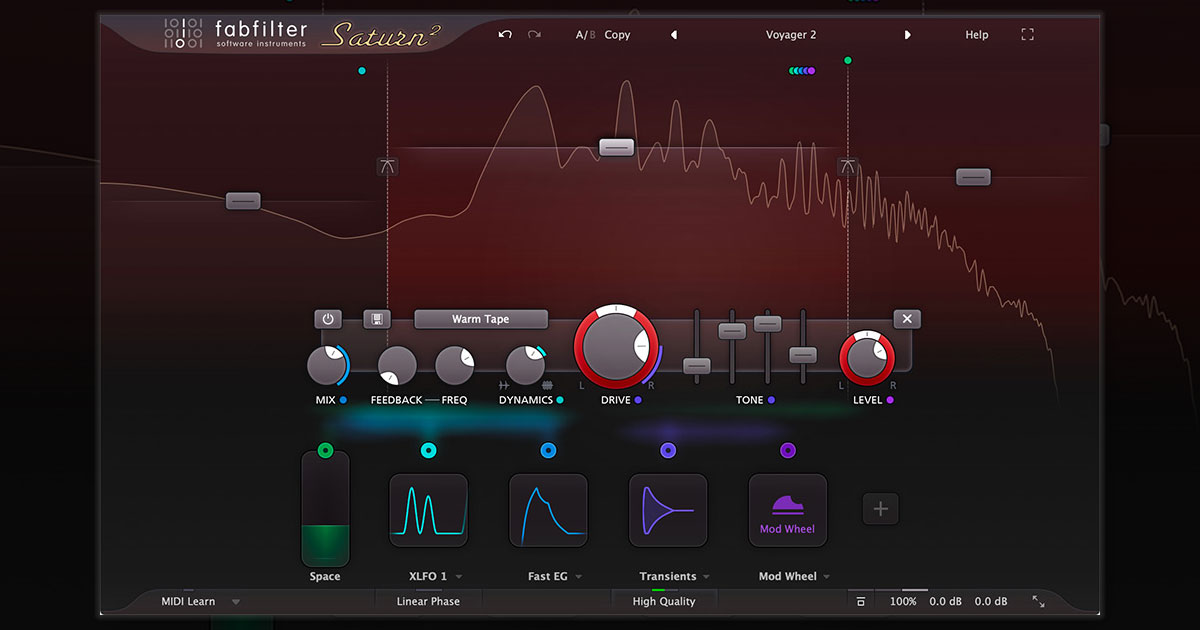Screen dimensions: 1200x630
Task: Expand the Fast EG dropdown arrow
Action: pyautogui.click(x=578, y=577)
